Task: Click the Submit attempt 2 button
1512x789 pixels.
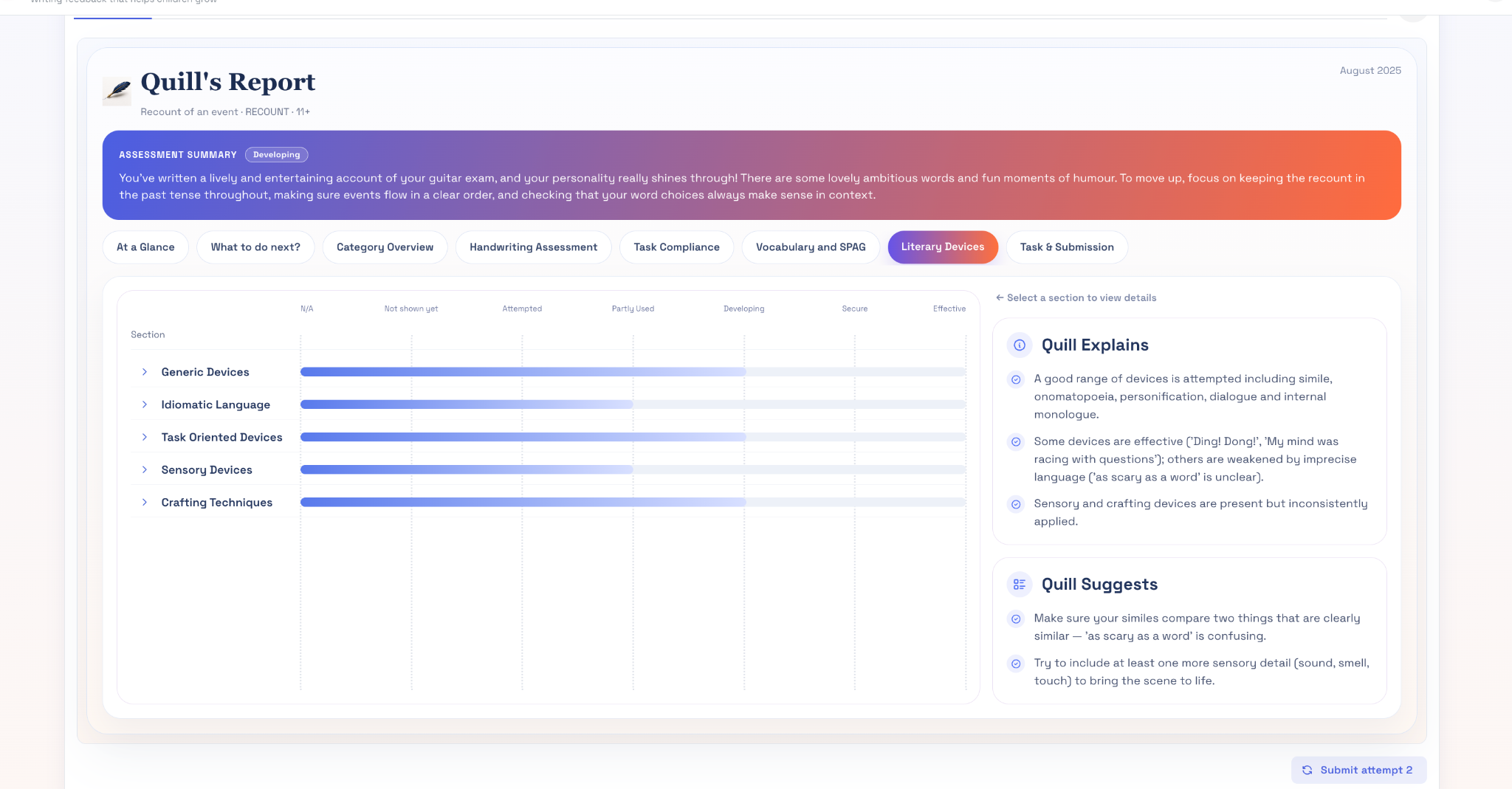Action: (x=1358, y=770)
